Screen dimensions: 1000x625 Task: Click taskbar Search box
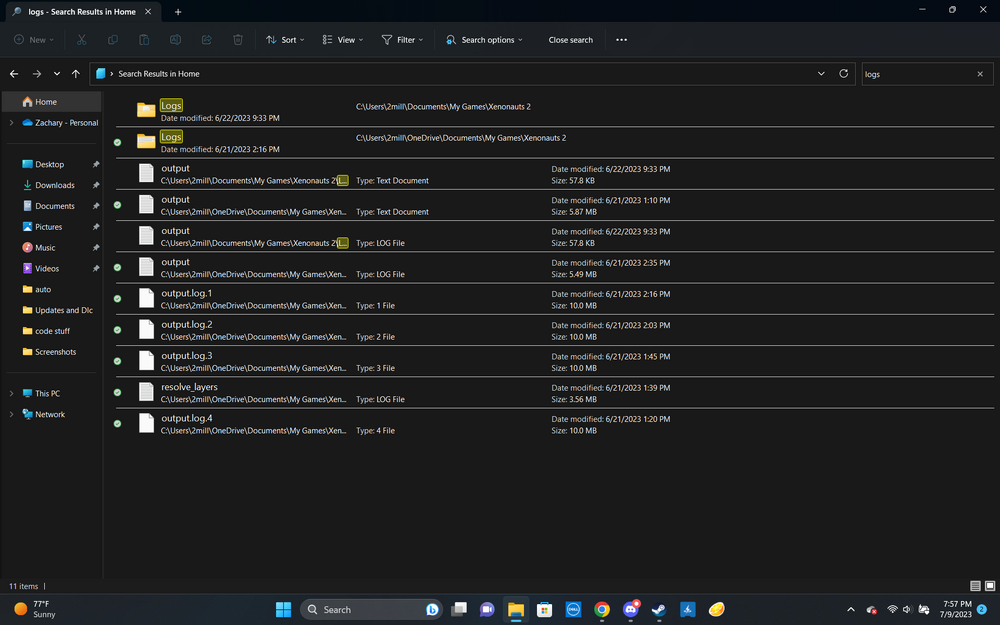coord(371,610)
